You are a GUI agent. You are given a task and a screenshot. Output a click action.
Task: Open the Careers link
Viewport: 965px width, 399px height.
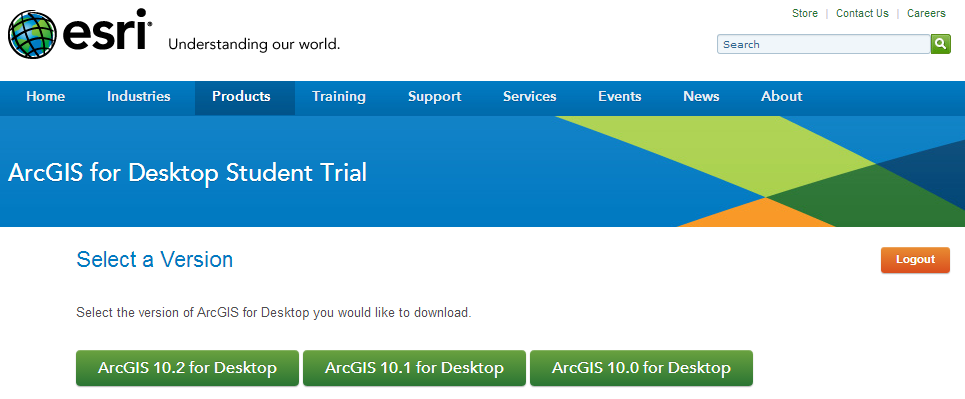[x=926, y=13]
